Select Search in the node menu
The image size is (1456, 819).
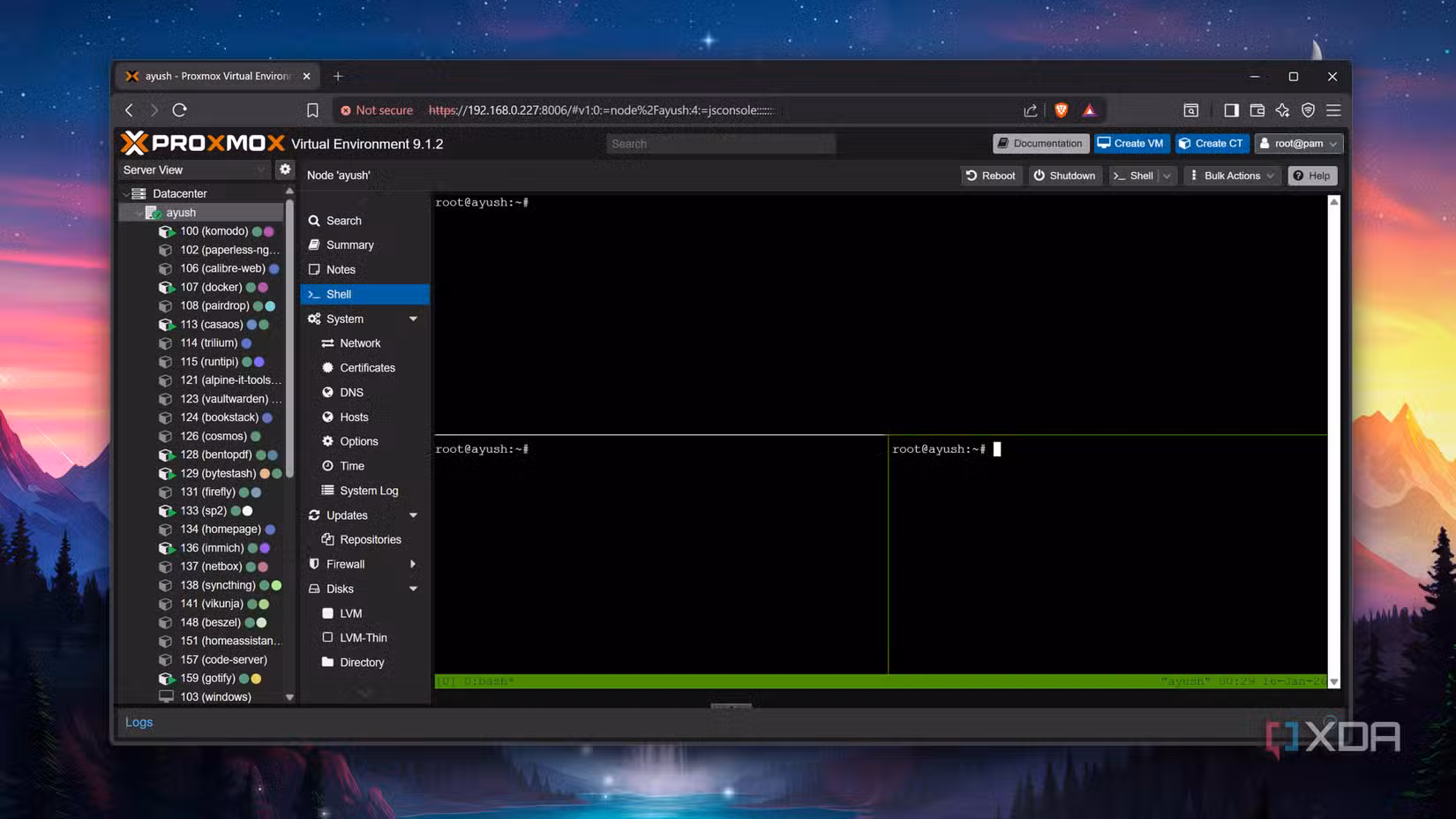(364, 221)
